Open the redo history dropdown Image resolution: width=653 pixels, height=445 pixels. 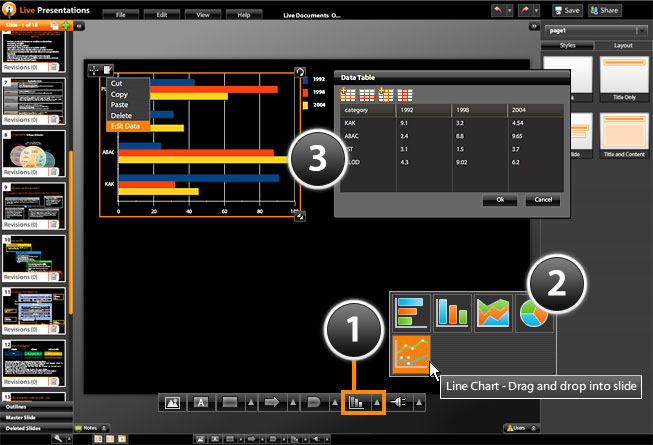pos(536,10)
